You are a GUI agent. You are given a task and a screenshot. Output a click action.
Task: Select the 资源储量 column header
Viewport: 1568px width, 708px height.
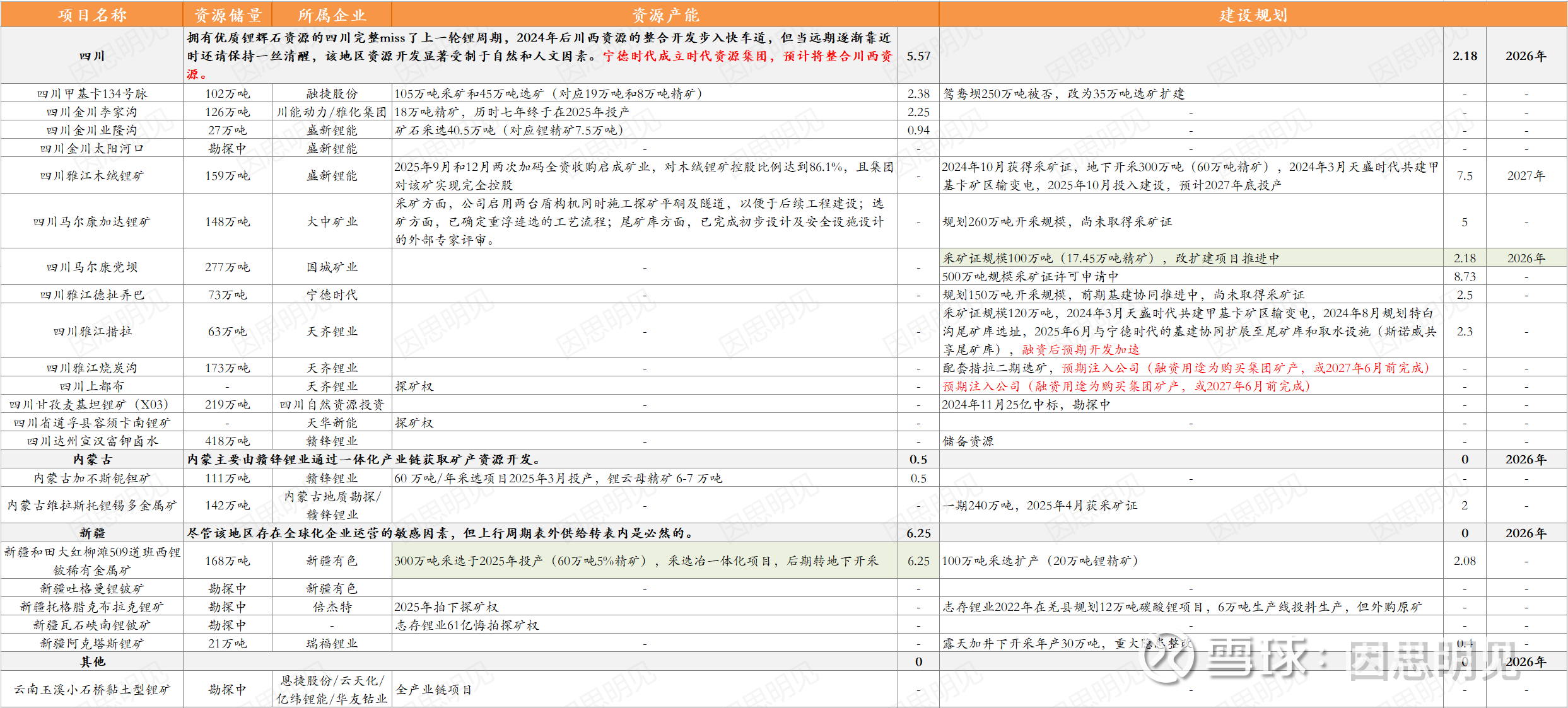(228, 15)
